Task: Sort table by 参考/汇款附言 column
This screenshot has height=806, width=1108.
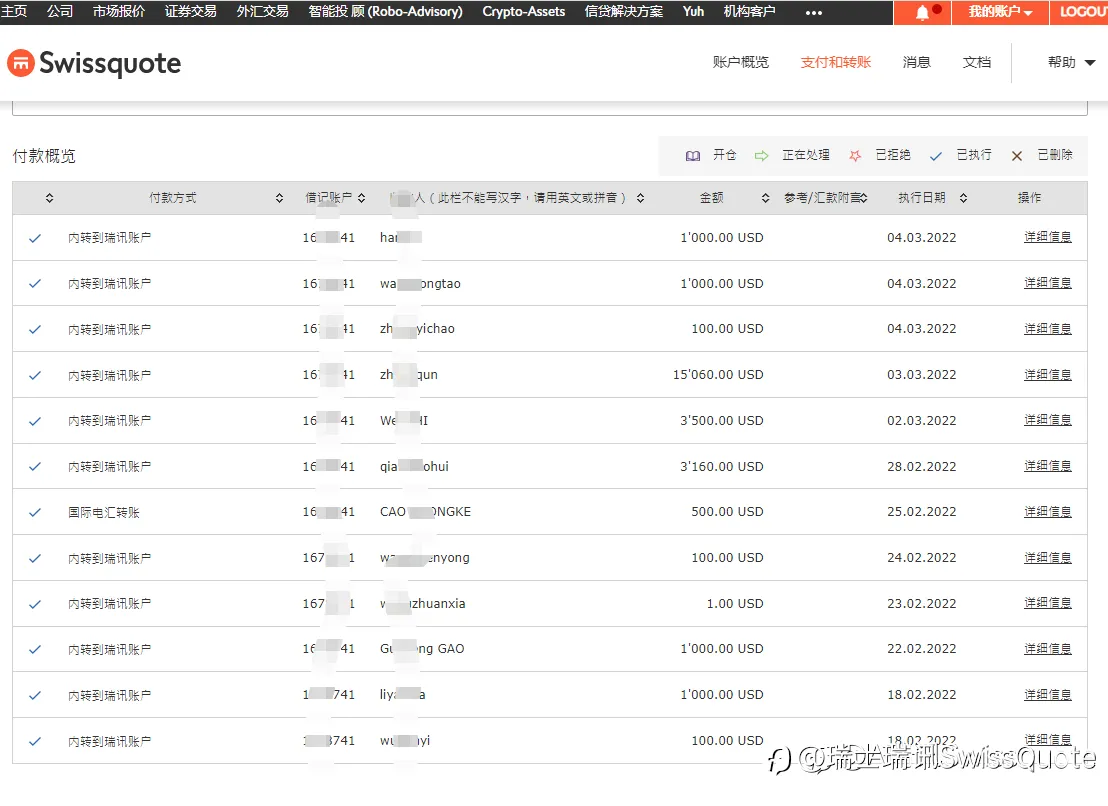Action: pyautogui.click(x=864, y=198)
